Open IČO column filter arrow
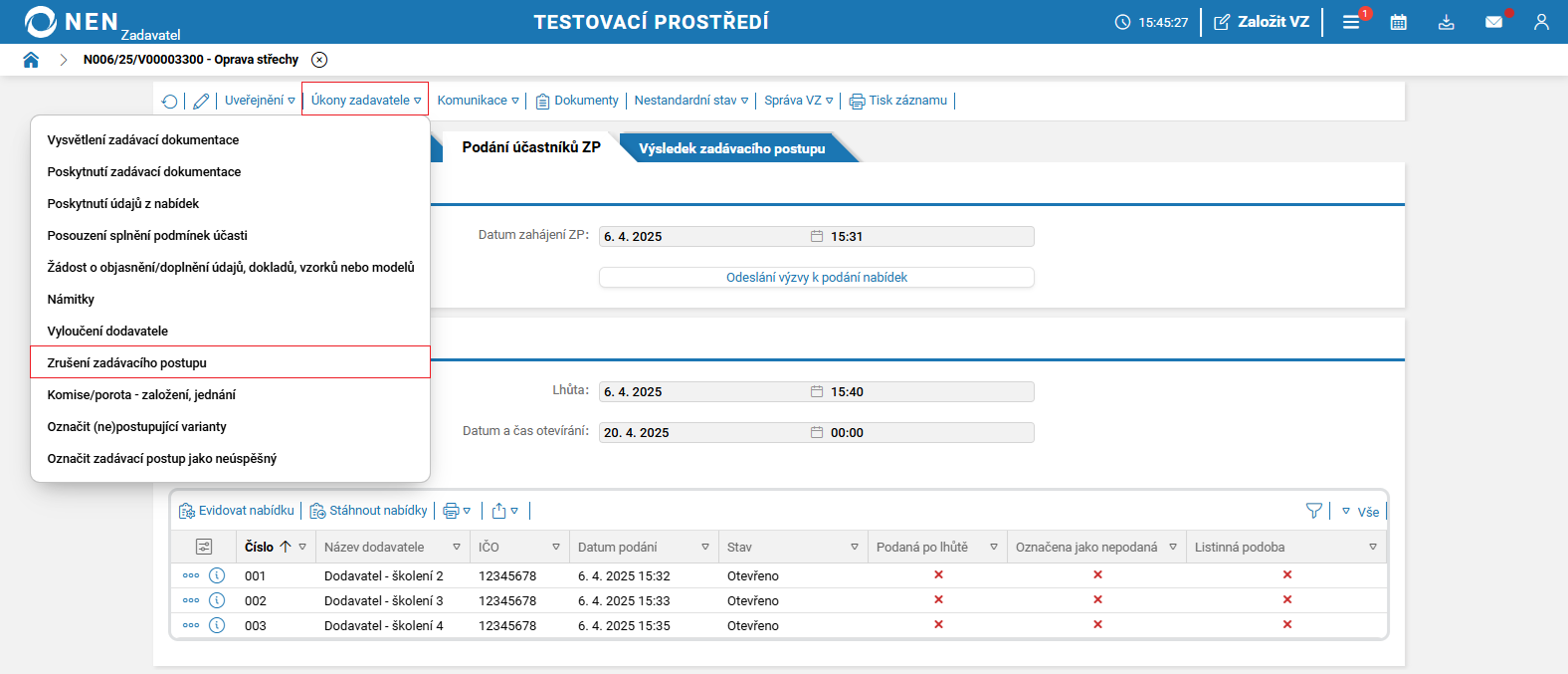This screenshot has height=674, width=1568. (556, 548)
